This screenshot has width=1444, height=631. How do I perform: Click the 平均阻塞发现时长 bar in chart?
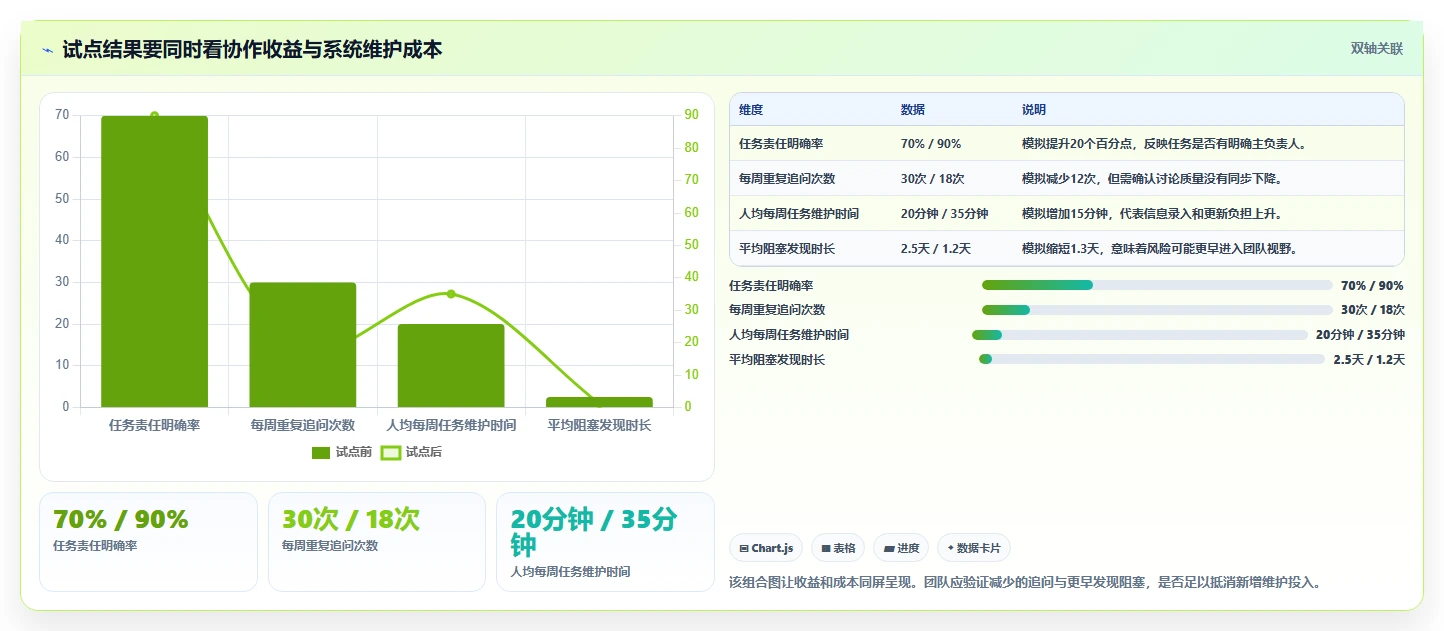(x=599, y=402)
